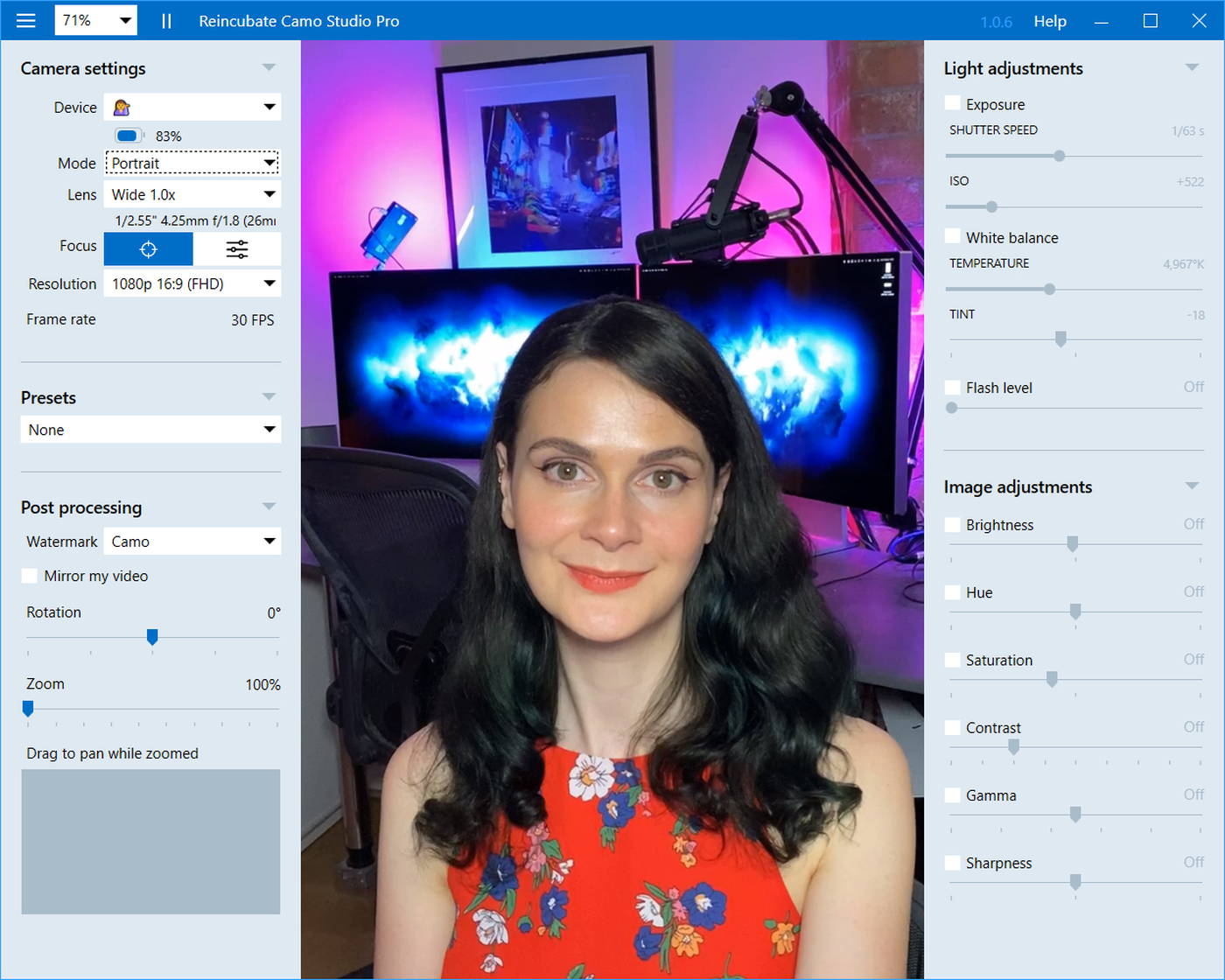1225x980 pixels.
Task: Enable the White balance checkbox
Action: (x=953, y=237)
